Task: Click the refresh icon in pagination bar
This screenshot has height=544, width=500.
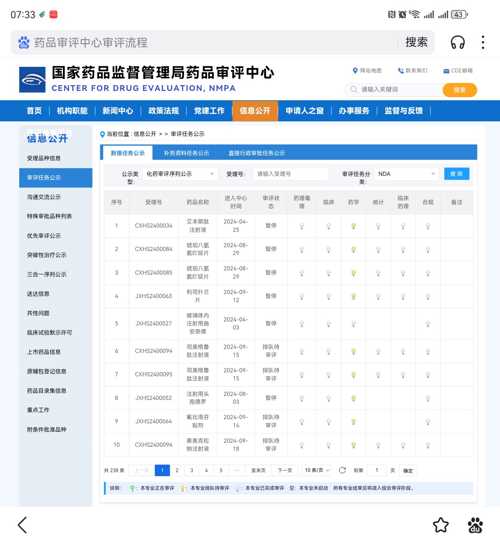Action: [342, 470]
